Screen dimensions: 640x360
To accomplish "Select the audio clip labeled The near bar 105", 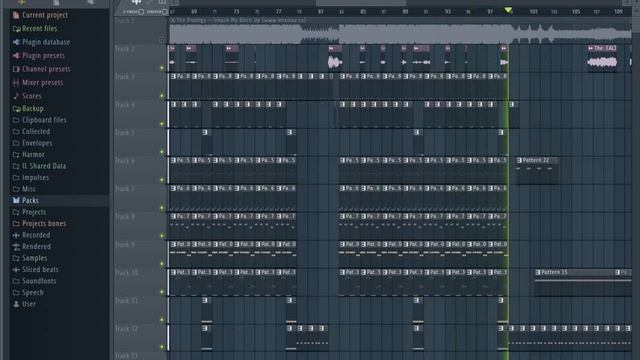I will point(603,59).
